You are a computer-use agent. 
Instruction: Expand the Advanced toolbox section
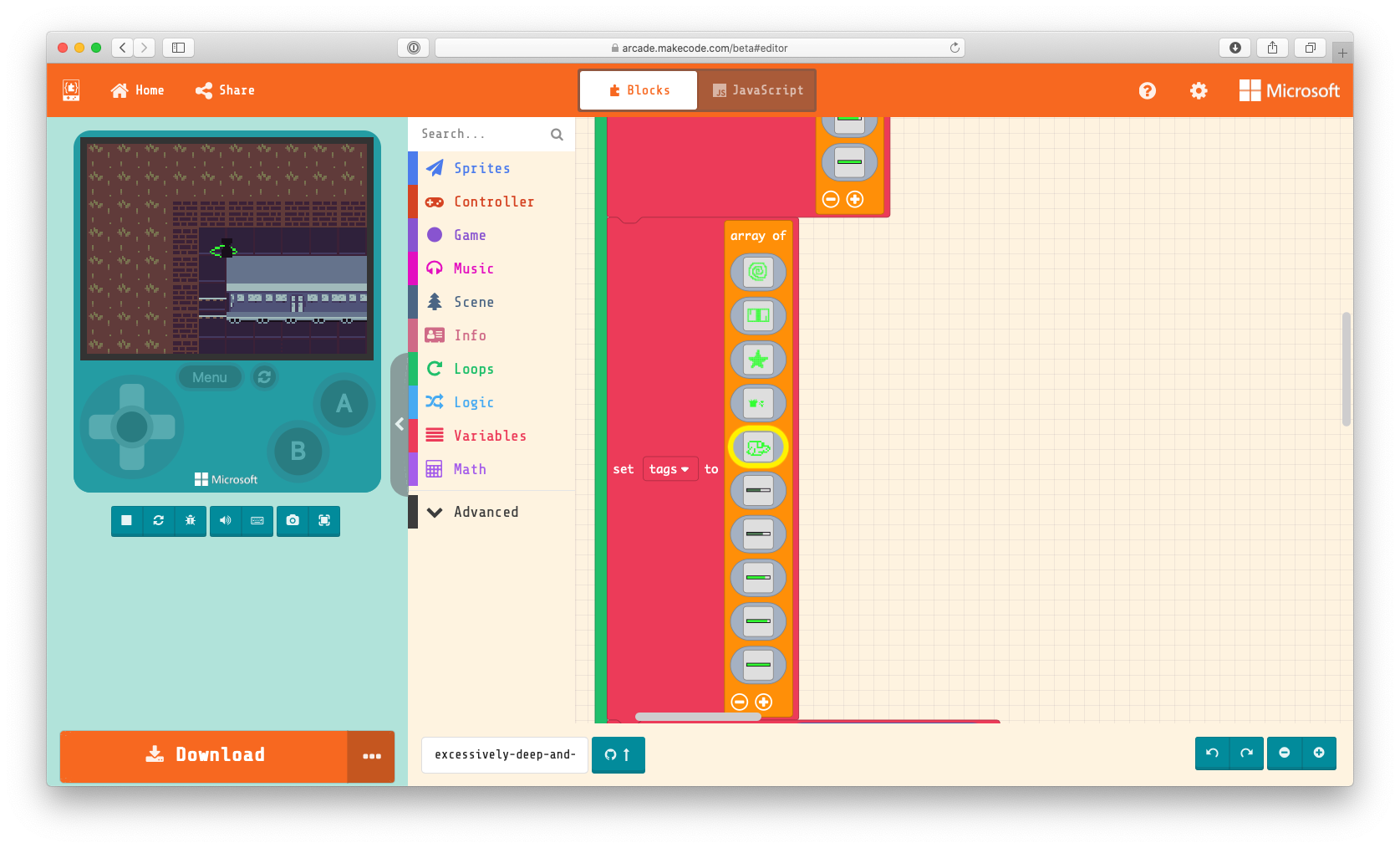491,512
